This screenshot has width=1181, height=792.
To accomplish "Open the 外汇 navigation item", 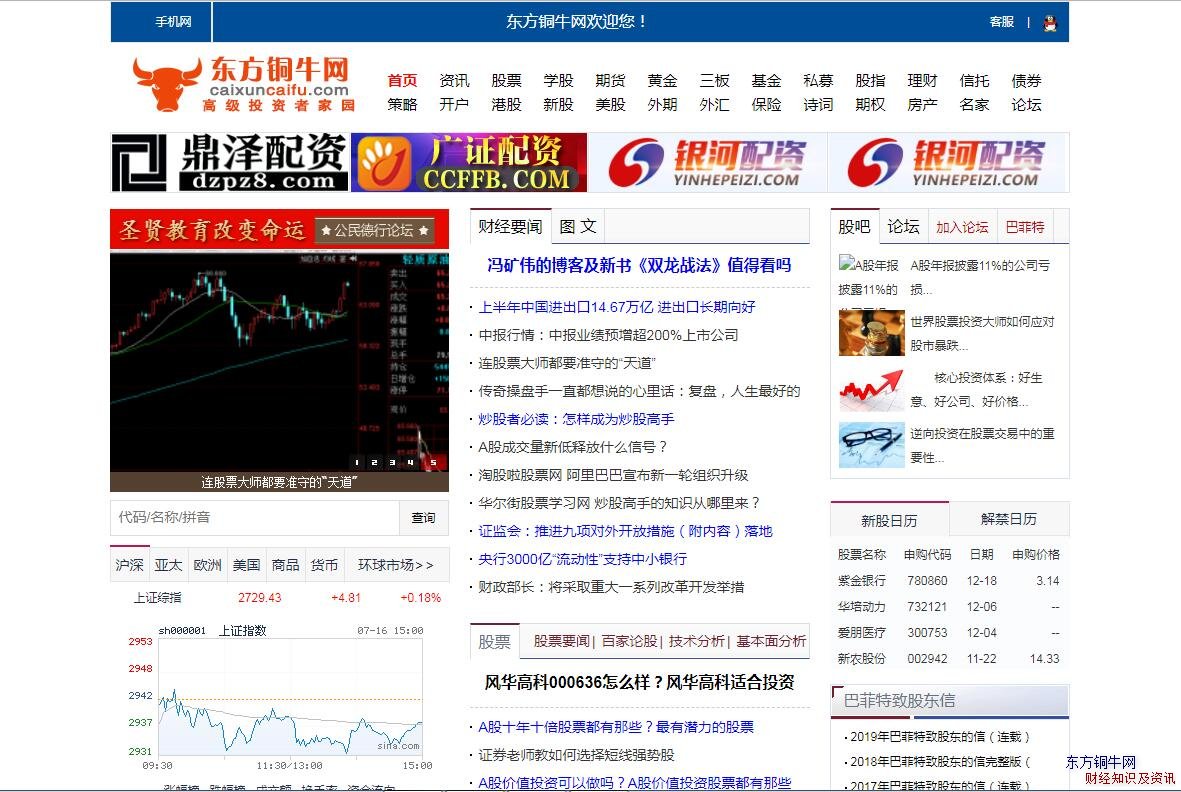I will pos(714,105).
